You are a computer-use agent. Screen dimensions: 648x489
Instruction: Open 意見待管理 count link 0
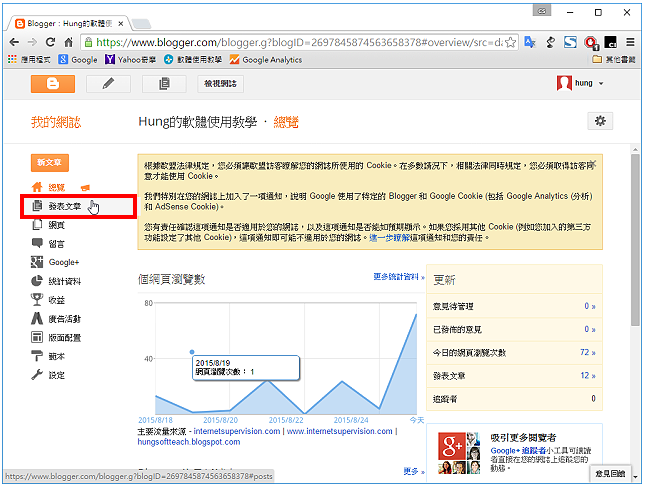point(590,306)
